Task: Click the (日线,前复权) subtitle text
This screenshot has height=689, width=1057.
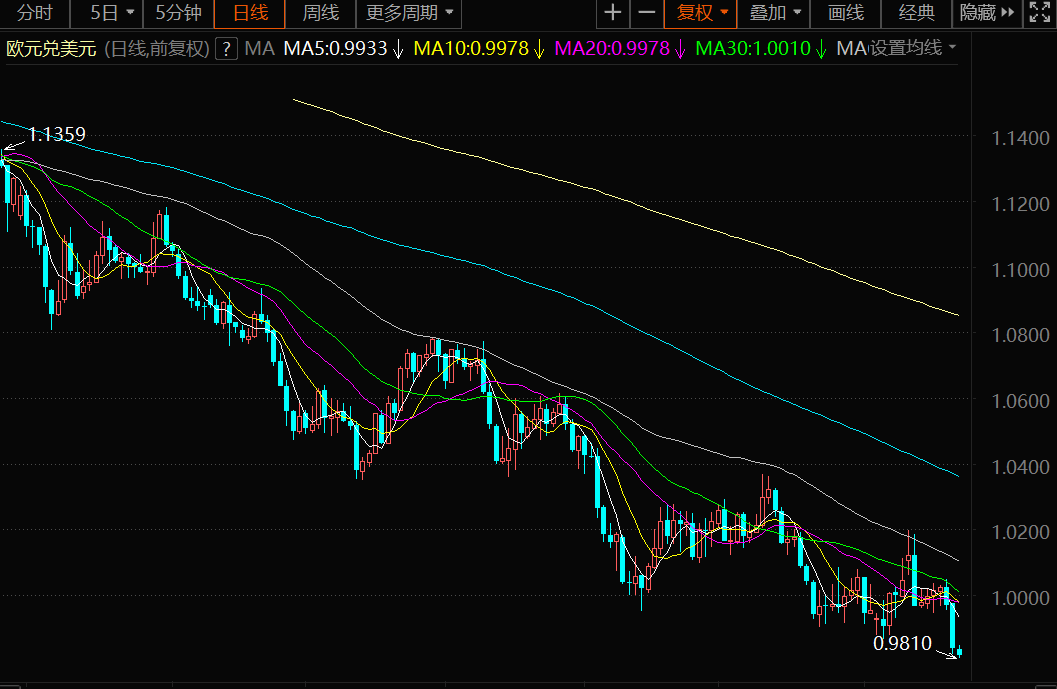Action: coord(157,49)
